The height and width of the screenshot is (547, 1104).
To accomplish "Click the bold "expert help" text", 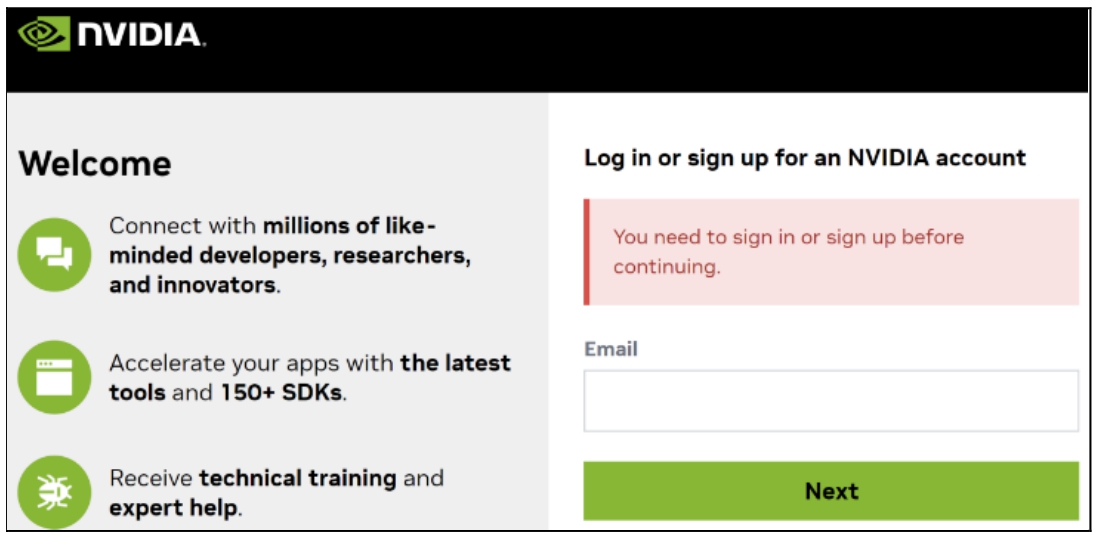I will pyautogui.click(x=173, y=508).
